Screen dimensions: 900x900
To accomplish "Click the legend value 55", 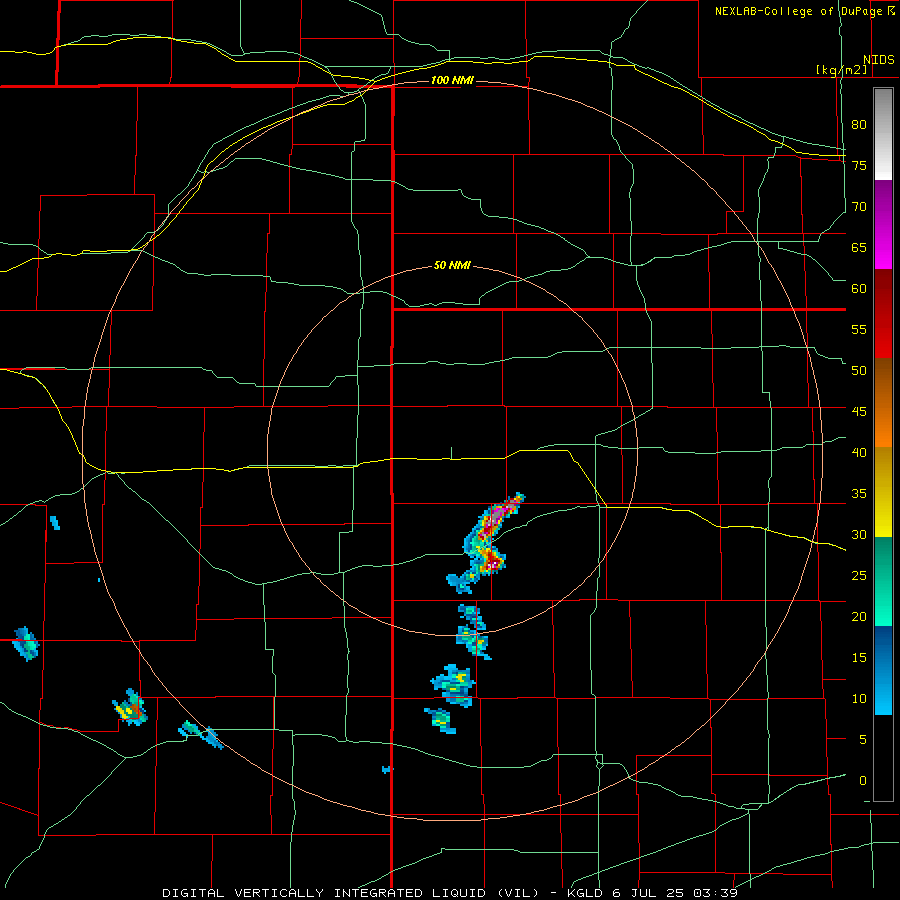I will click(x=859, y=330).
